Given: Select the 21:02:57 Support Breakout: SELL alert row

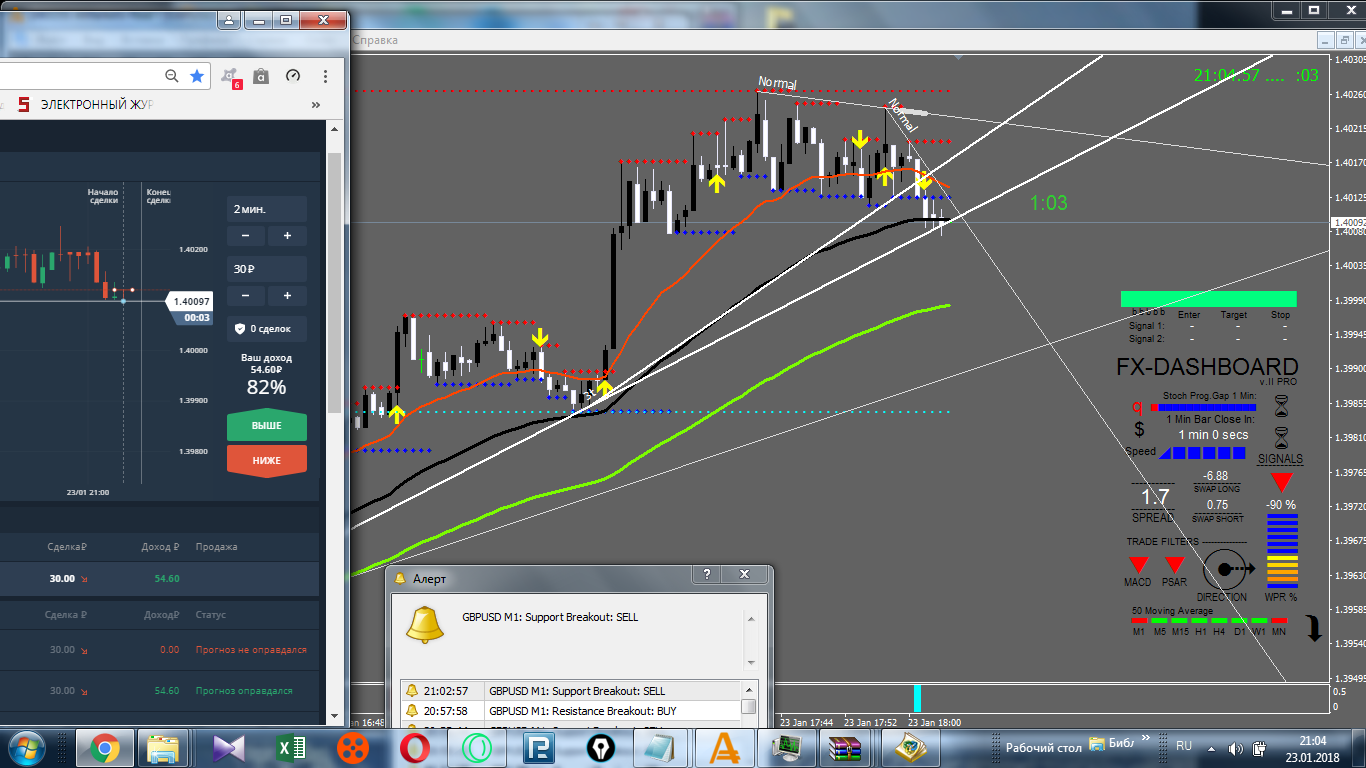Looking at the screenshot, I should pyautogui.click(x=571, y=691).
